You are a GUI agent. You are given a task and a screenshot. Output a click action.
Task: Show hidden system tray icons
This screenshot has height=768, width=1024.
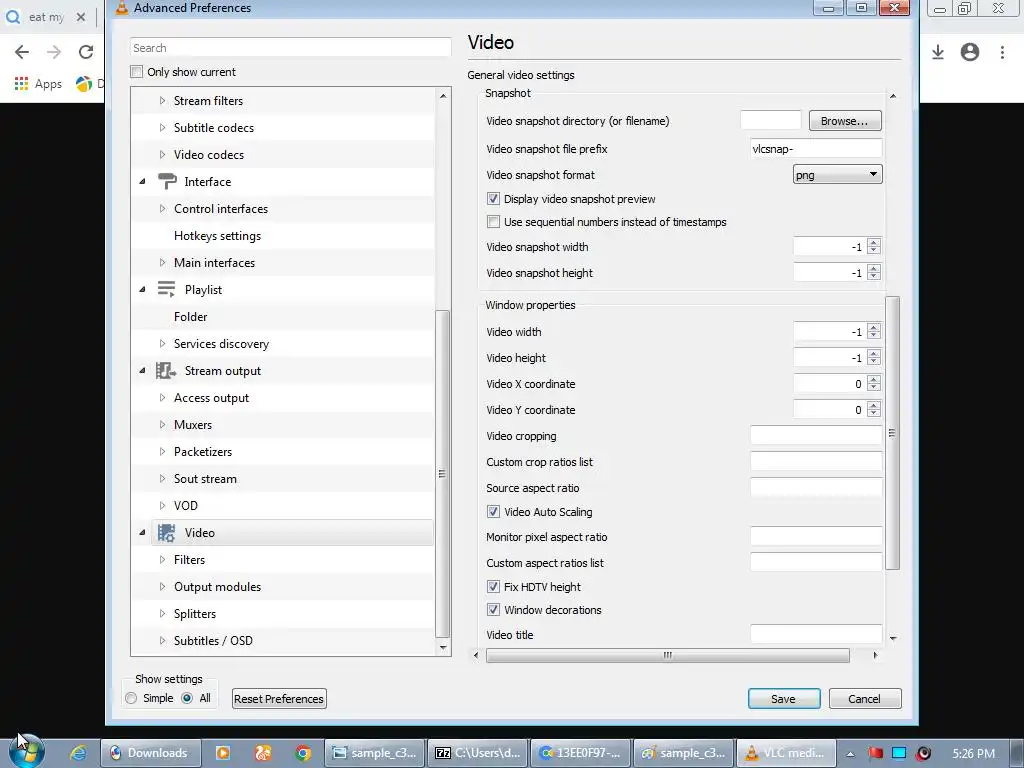coord(850,754)
